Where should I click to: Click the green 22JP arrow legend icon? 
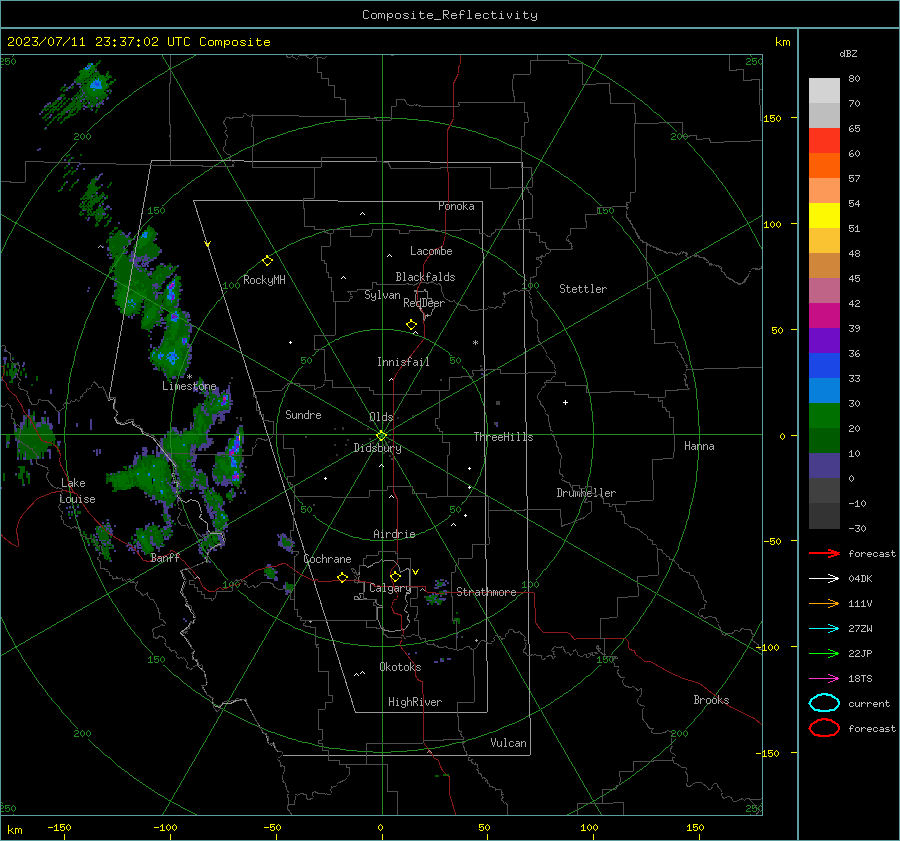click(824, 653)
